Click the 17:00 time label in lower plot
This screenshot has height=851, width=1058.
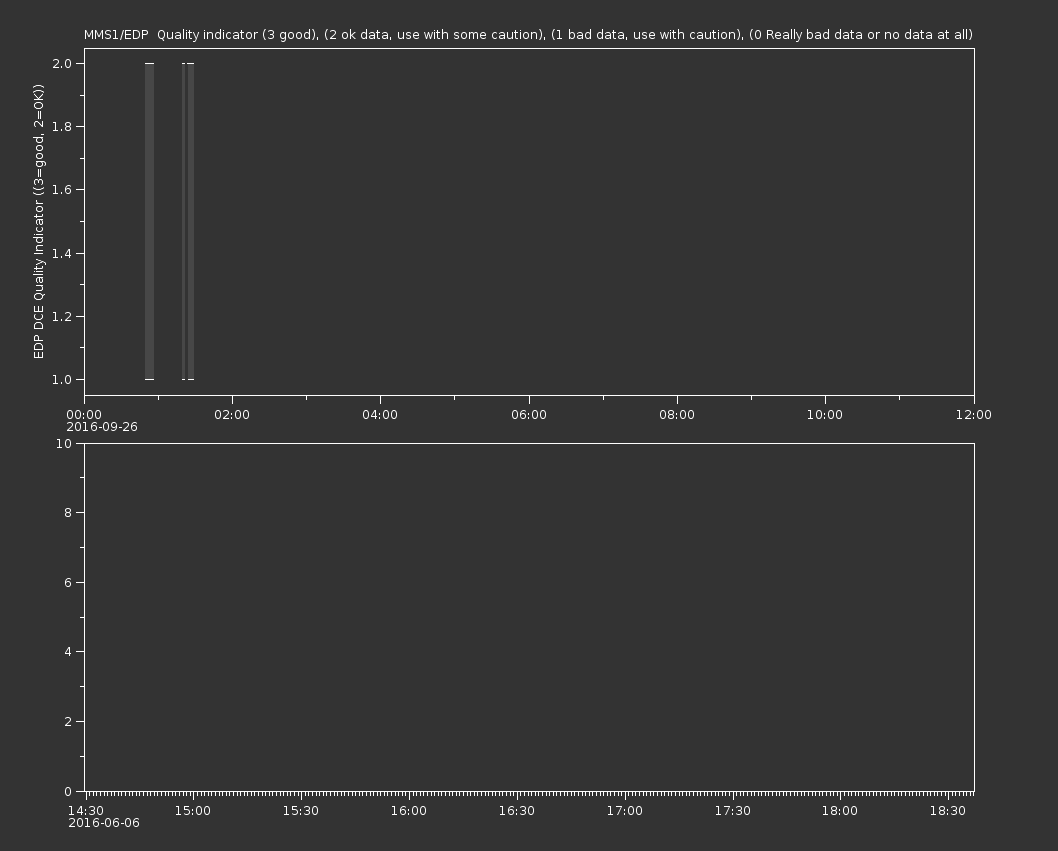tap(625, 811)
